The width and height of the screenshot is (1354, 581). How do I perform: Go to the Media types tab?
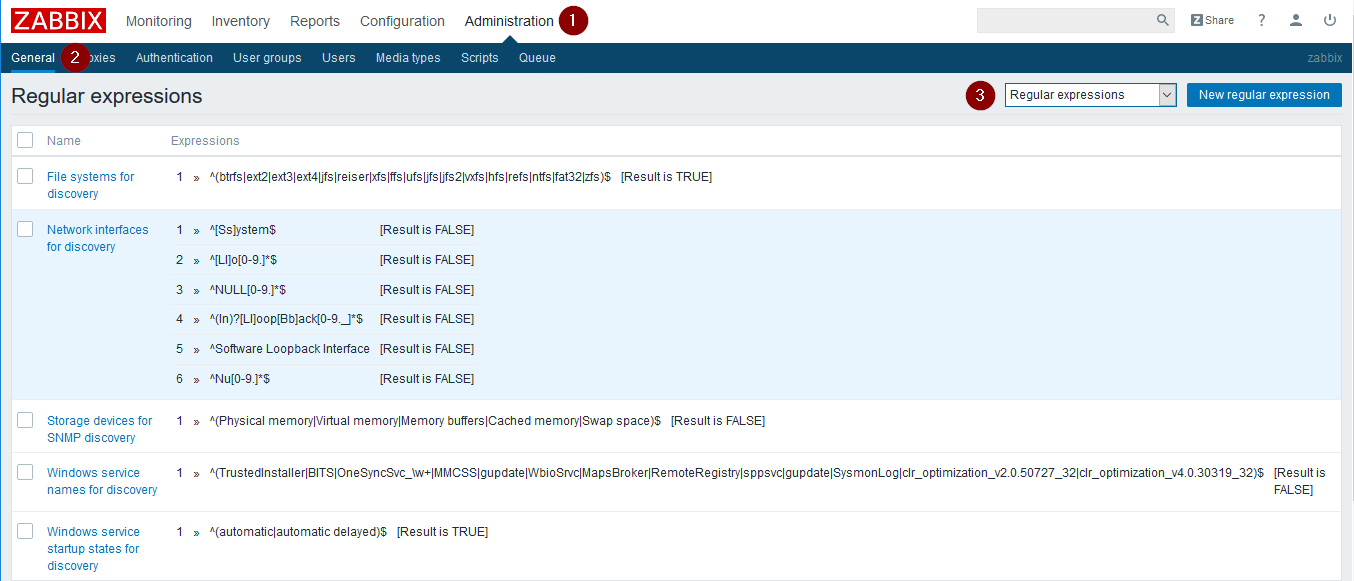408,58
